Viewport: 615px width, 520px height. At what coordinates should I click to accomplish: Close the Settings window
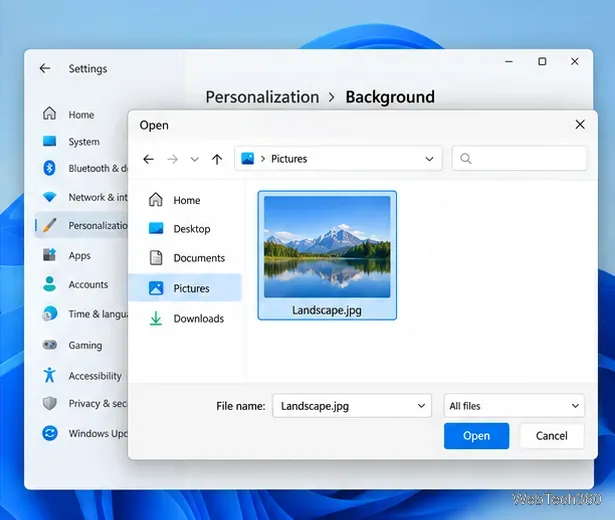click(x=575, y=62)
